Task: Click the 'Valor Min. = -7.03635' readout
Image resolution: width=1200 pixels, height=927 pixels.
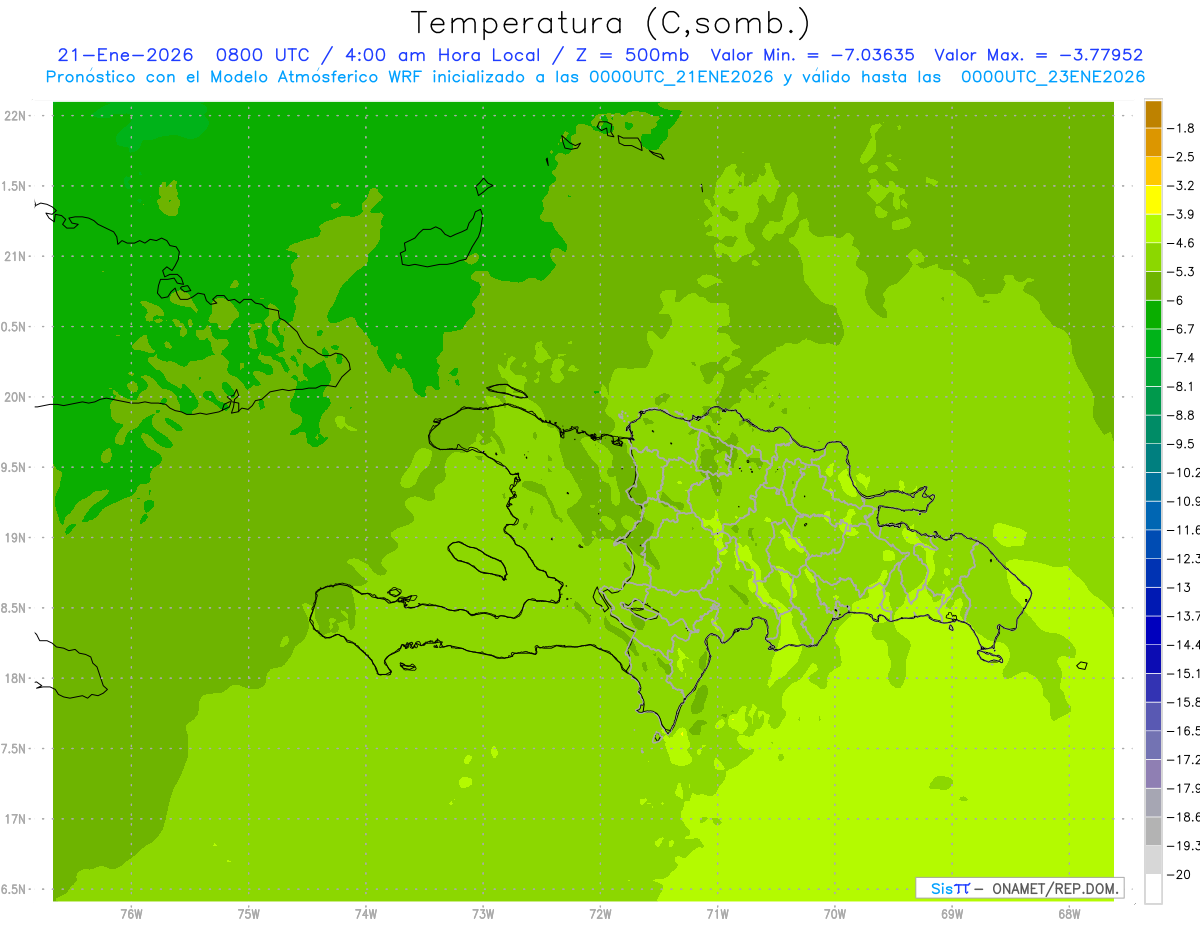Action: click(812, 55)
